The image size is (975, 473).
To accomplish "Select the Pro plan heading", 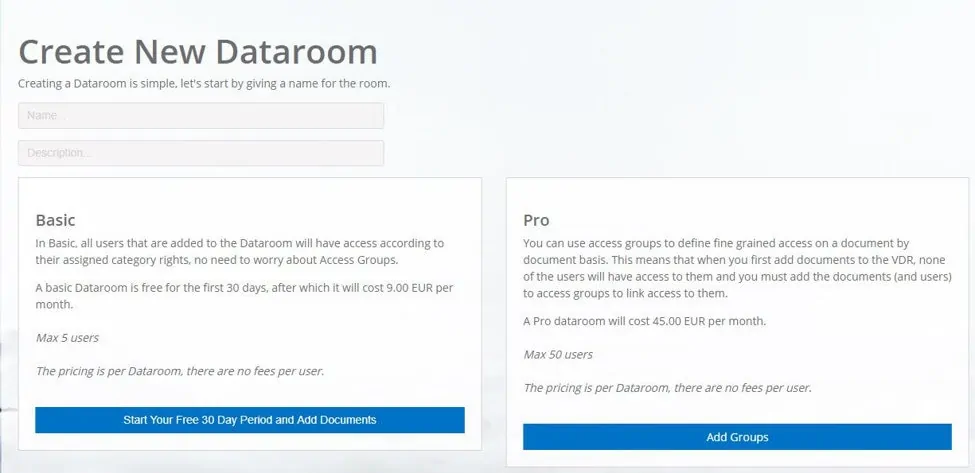I will (x=536, y=220).
